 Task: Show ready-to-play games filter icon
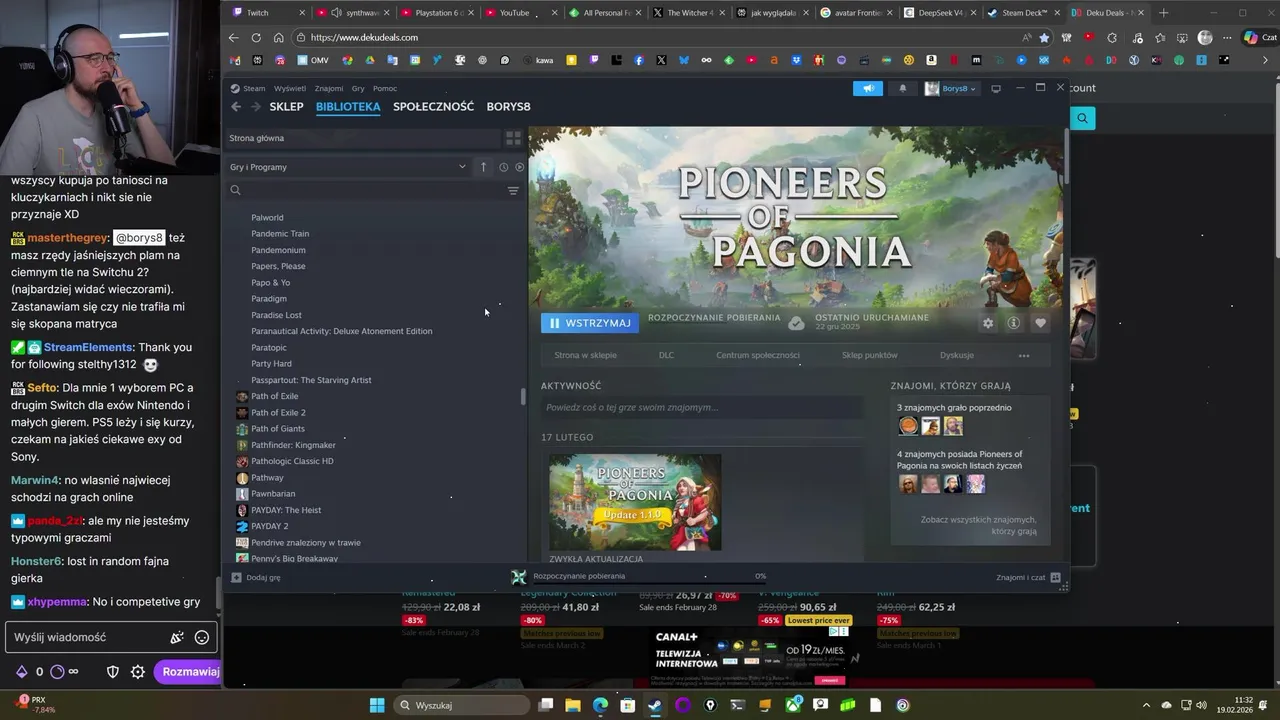(519, 167)
